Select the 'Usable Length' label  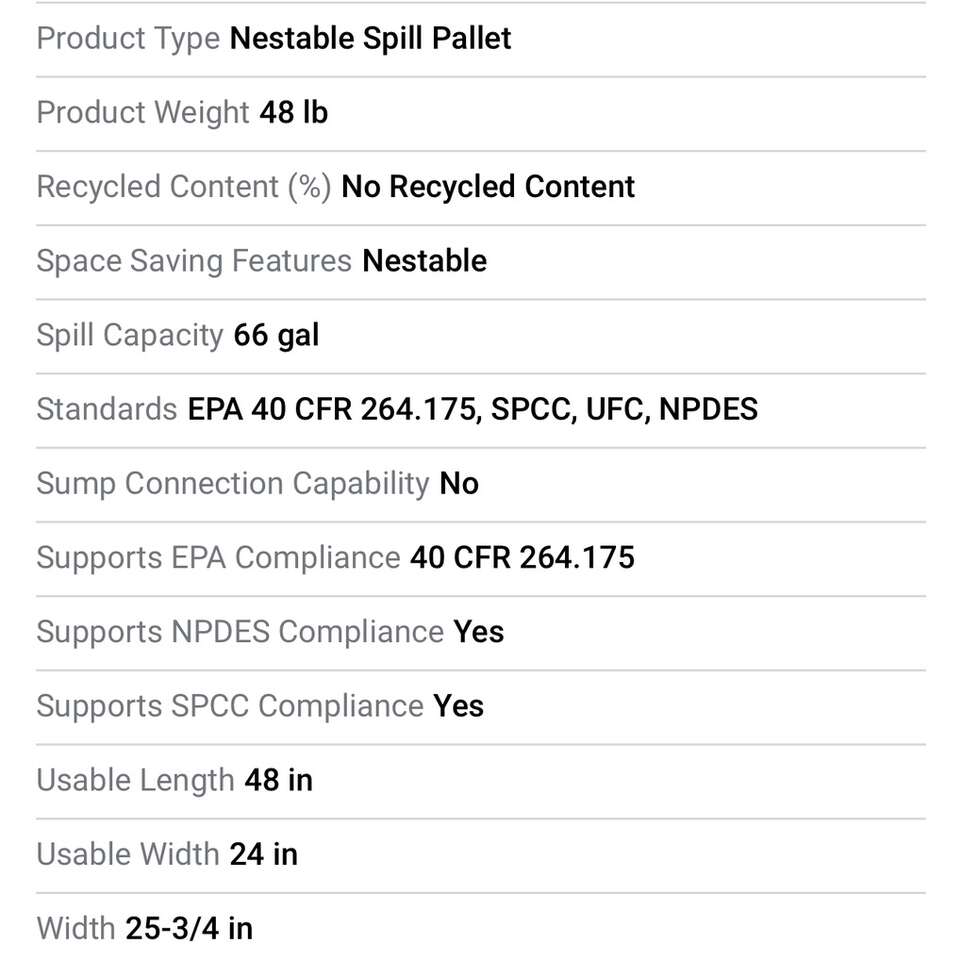pos(135,779)
